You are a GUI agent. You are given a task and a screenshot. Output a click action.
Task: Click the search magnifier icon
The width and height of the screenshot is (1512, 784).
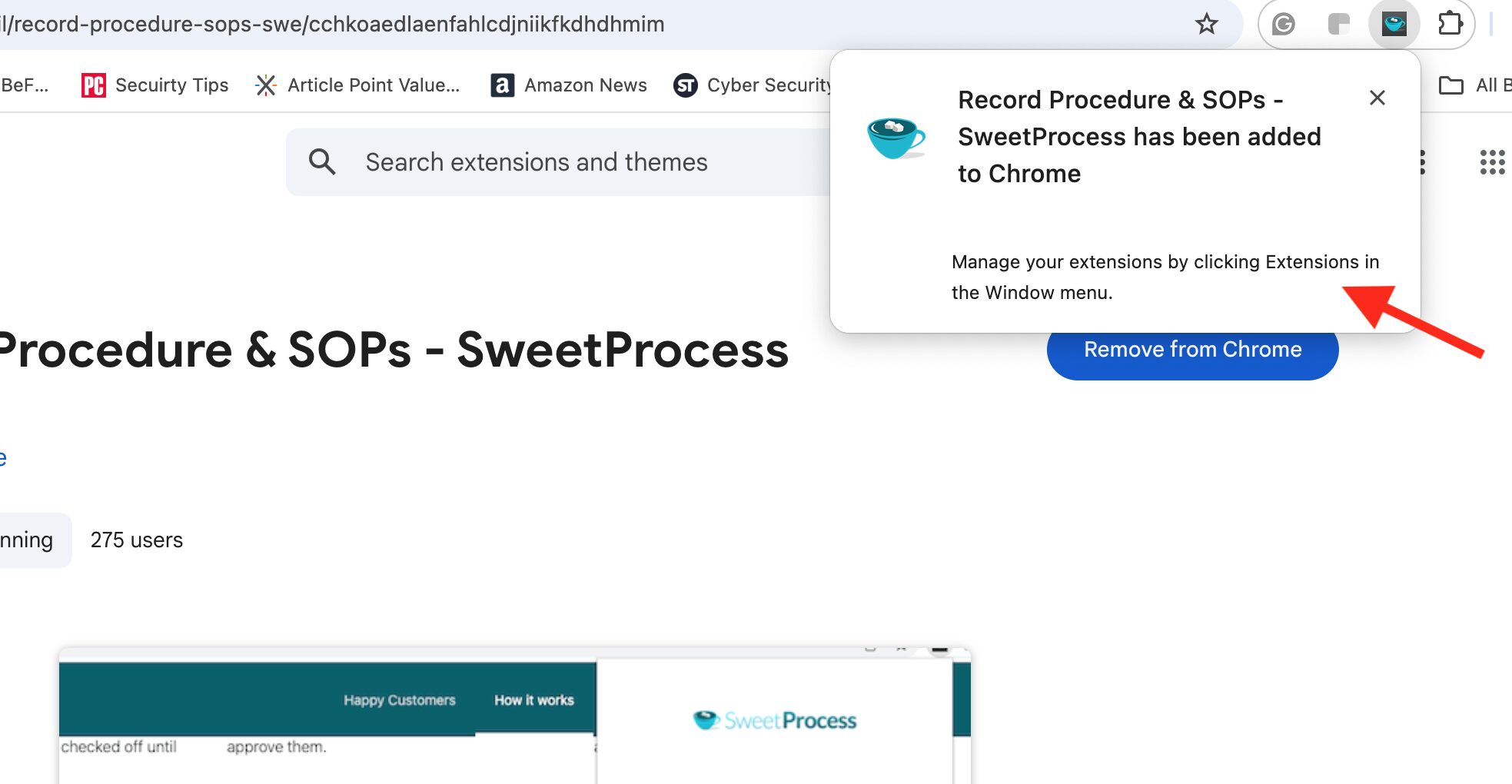pyautogui.click(x=322, y=162)
